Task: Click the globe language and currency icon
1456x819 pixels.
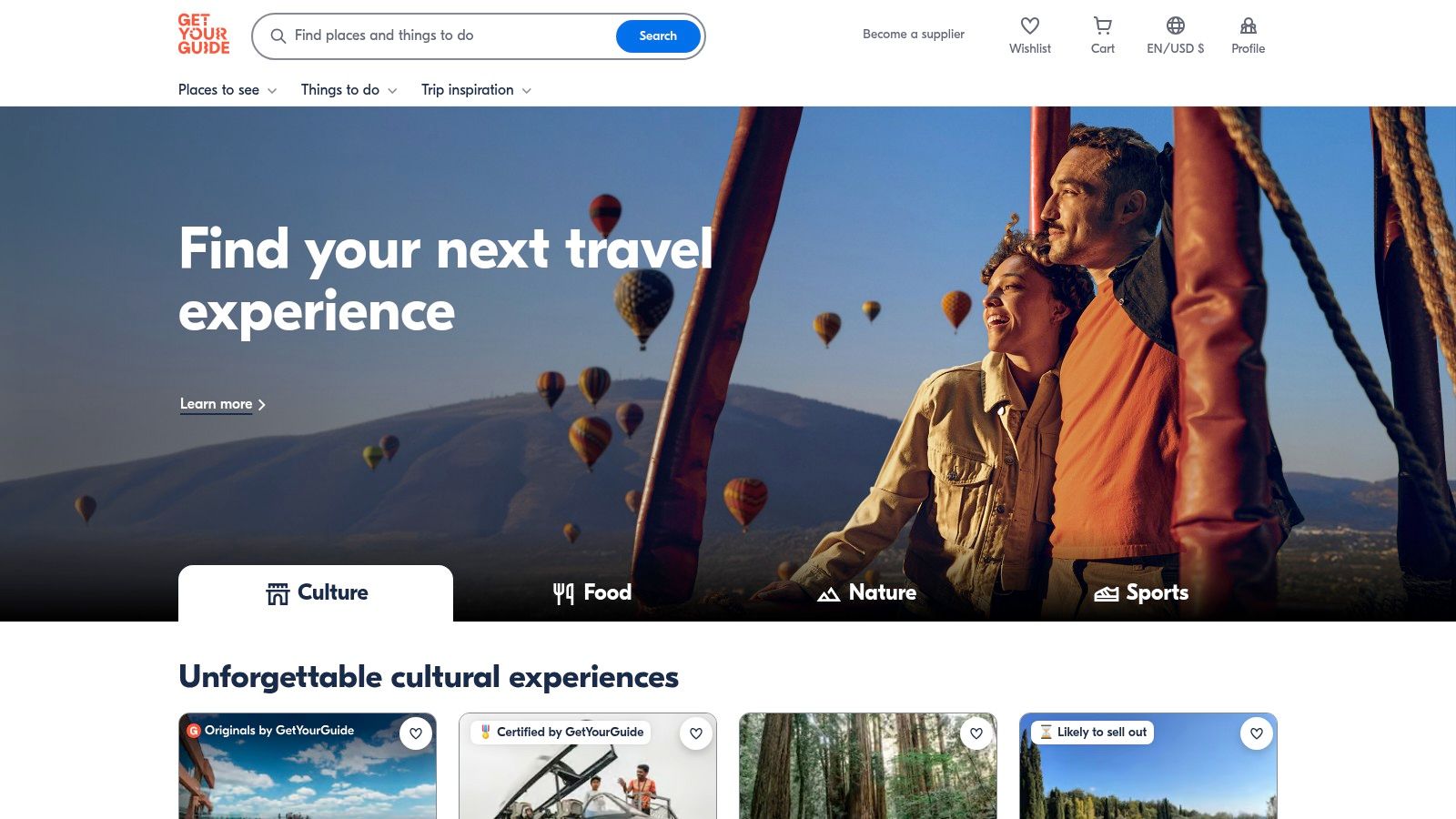Action: coord(1175,25)
